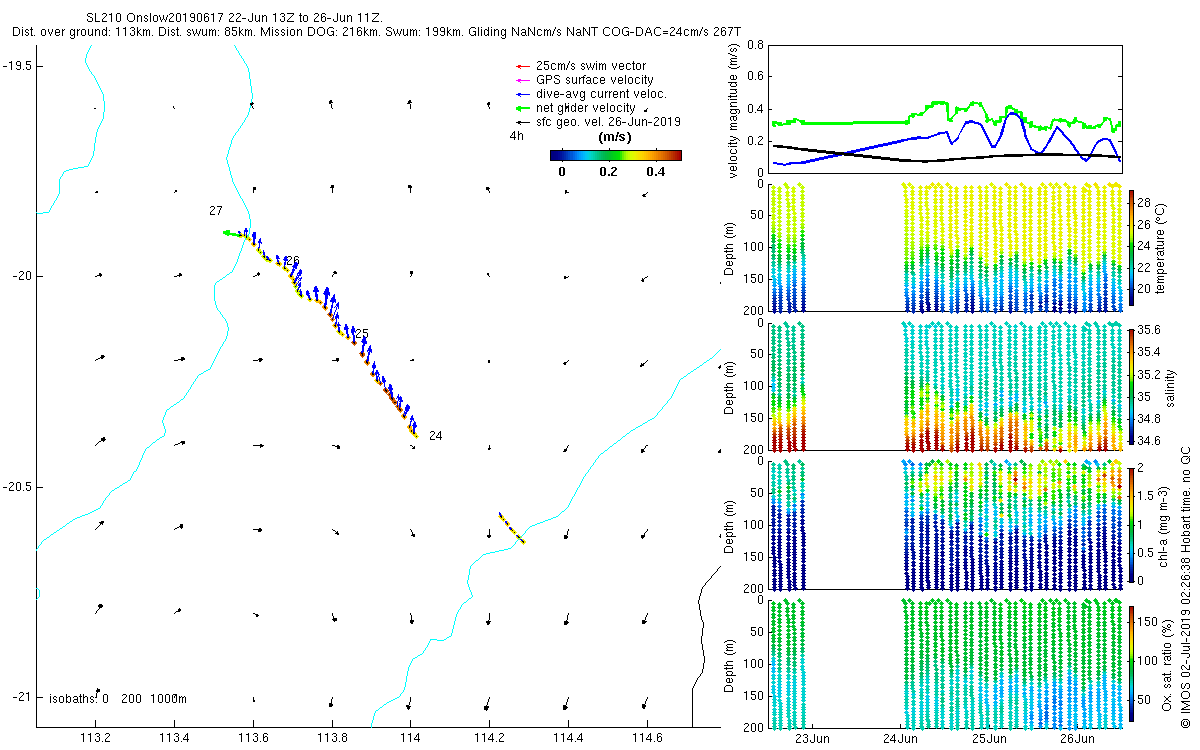The height and width of the screenshot is (750, 1200).
Task: Click the 'isobaths: 0 200 1000m' note
Action: click(118, 699)
